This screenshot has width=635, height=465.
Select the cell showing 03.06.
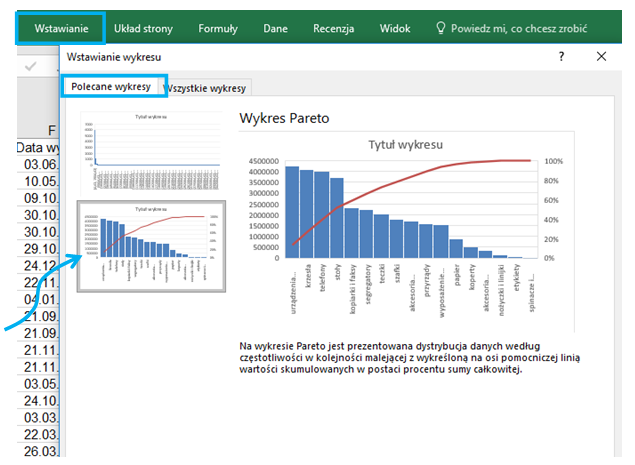coord(38,164)
